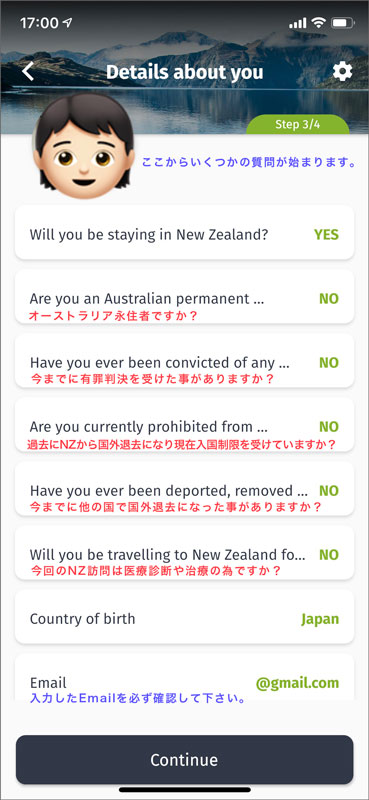Tap the location arrow beside the time
Viewport: 369px width, 800px height.
tap(68, 23)
